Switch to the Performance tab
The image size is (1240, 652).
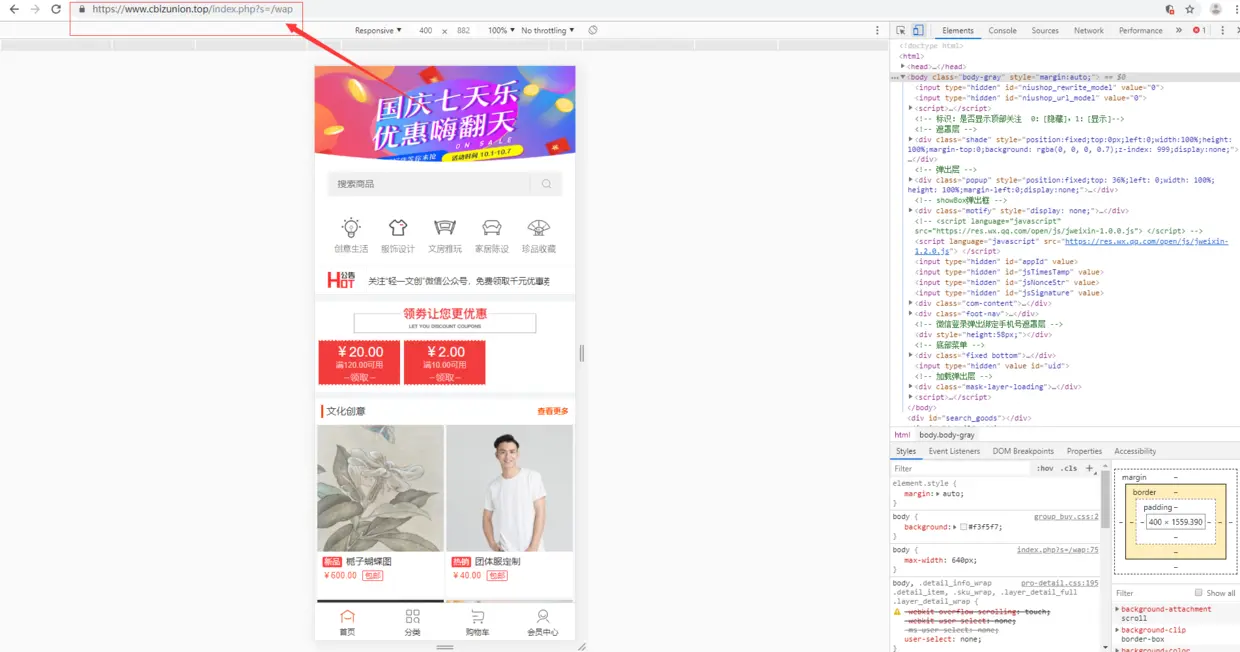[1141, 31]
